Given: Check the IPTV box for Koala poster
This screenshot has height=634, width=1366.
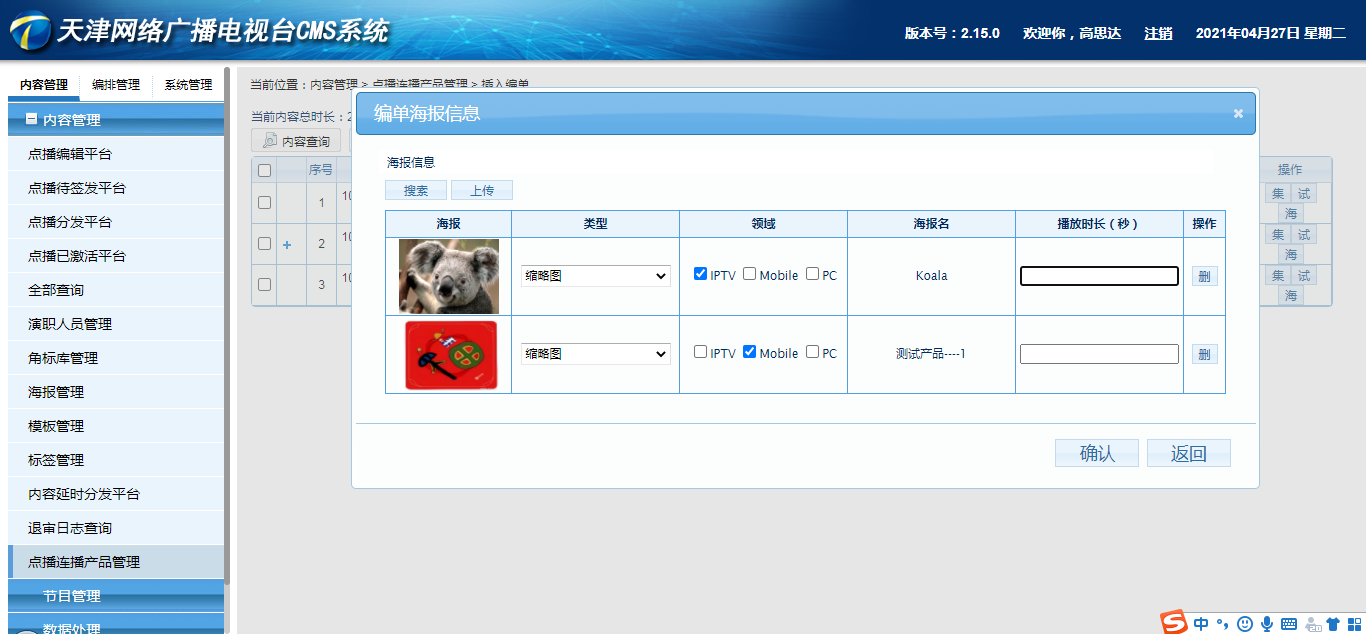Looking at the screenshot, I should (700, 274).
